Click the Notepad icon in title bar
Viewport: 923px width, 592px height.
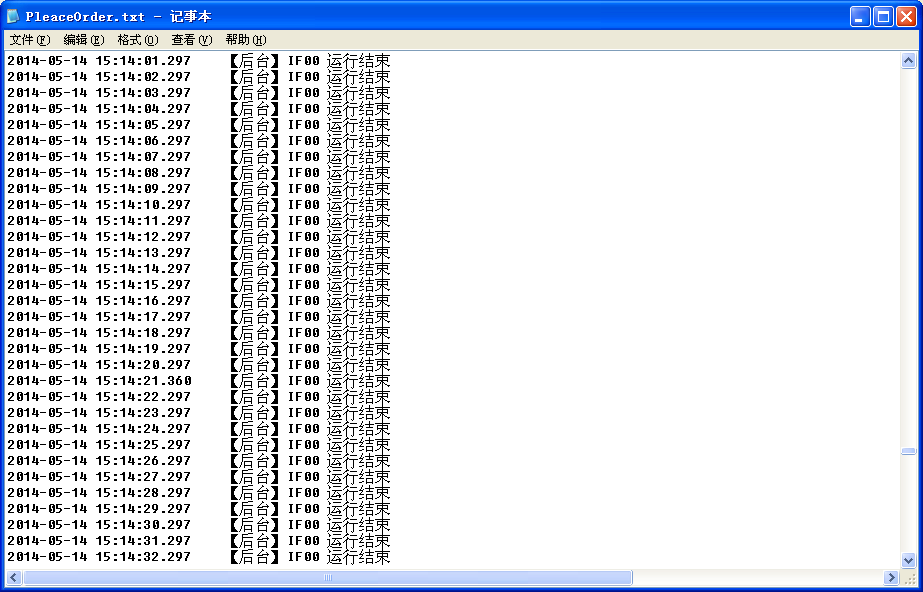tap(13, 16)
